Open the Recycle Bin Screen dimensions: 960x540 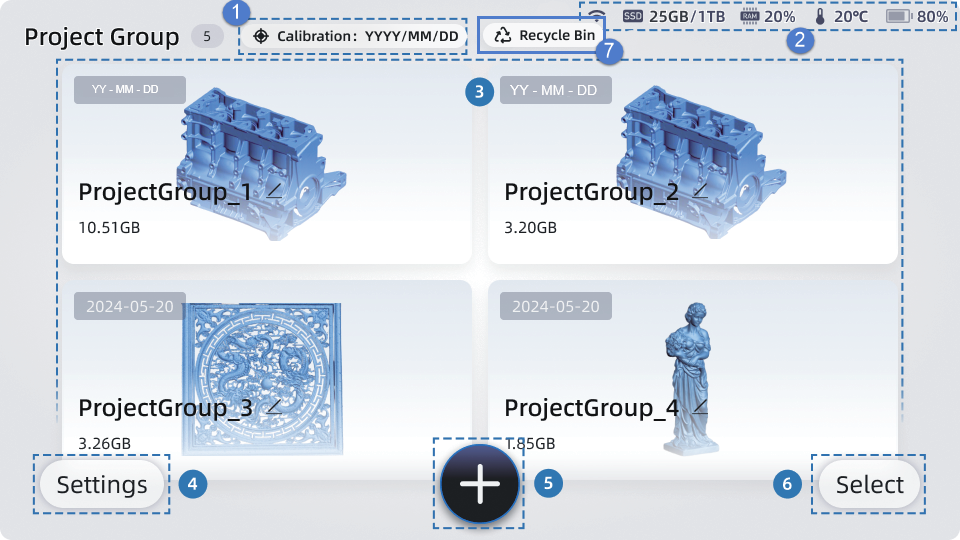pyautogui.click(x=541, y=36)
